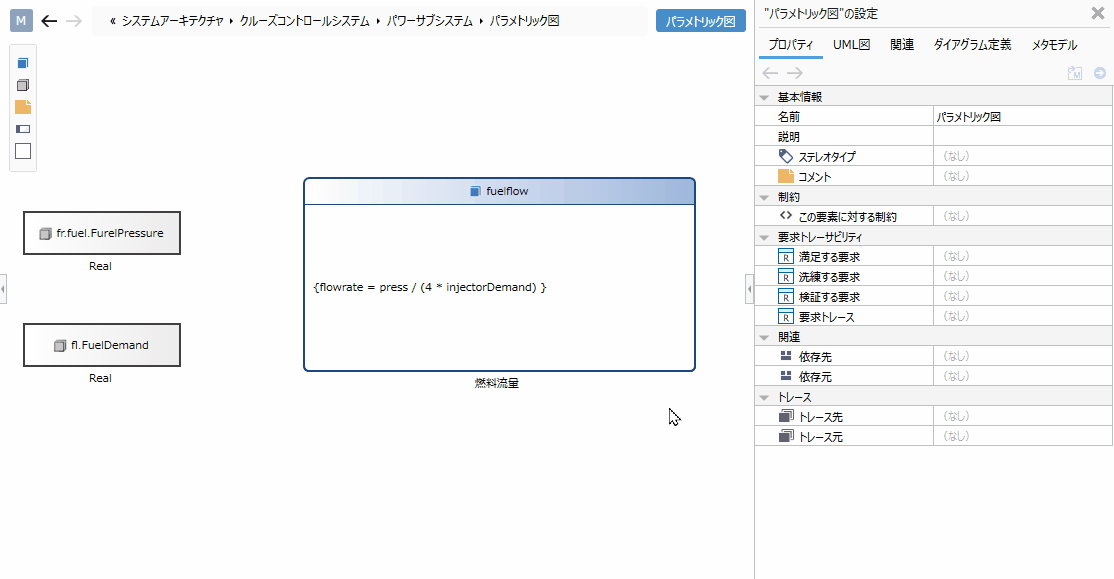
Task: Go forward with the grayed right arrow
Action: click(74, 21)
